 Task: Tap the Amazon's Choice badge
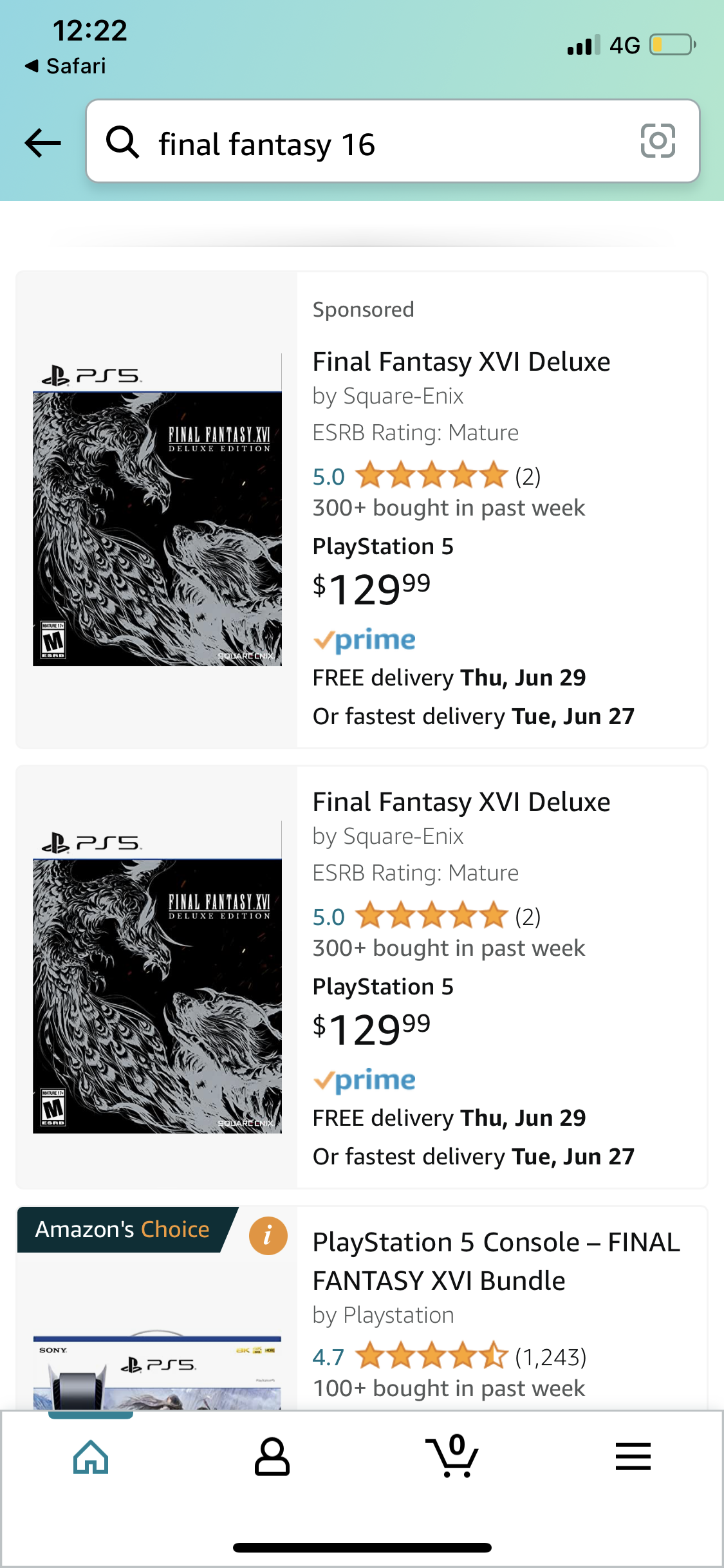[122, 1229]
